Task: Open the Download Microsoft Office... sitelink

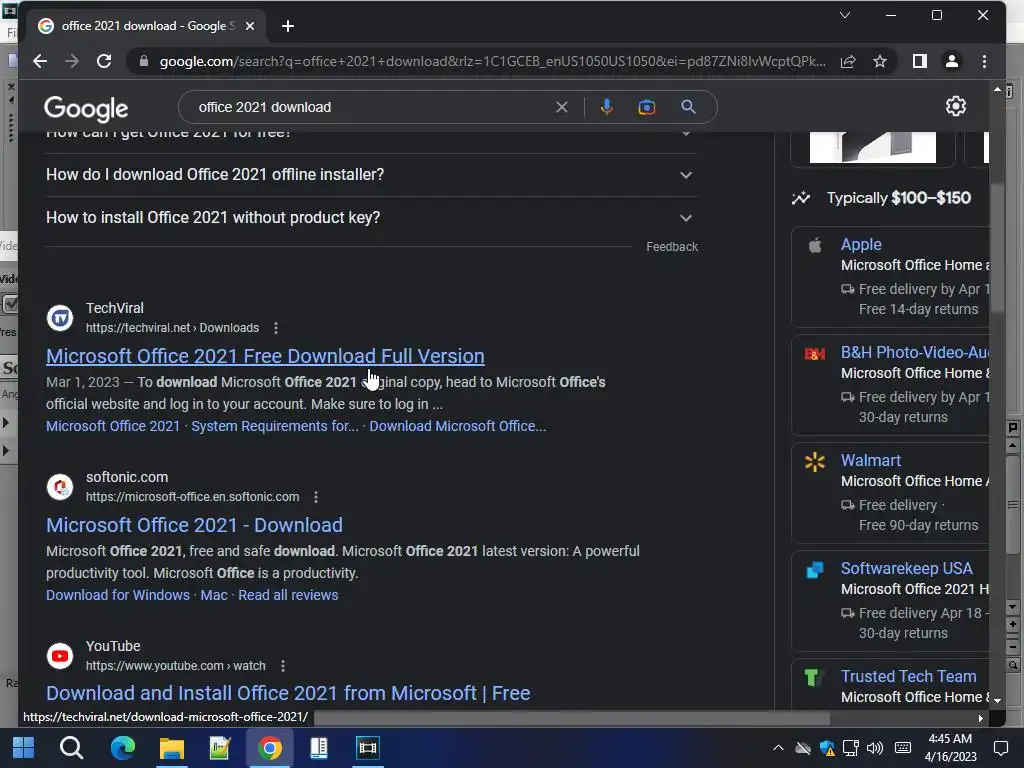Action: [x=458, y=426]
